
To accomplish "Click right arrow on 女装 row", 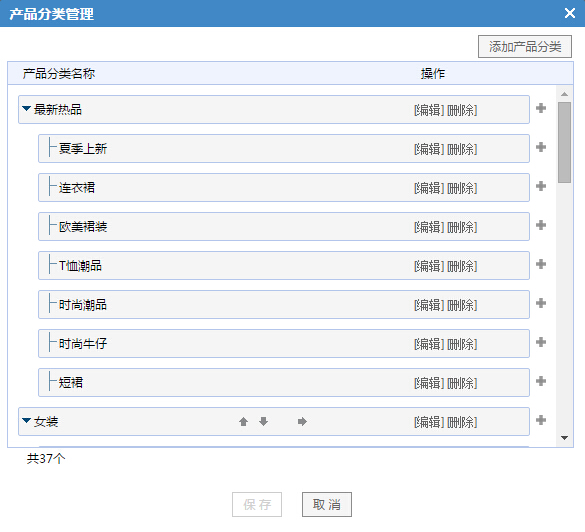I will [302, 422].
